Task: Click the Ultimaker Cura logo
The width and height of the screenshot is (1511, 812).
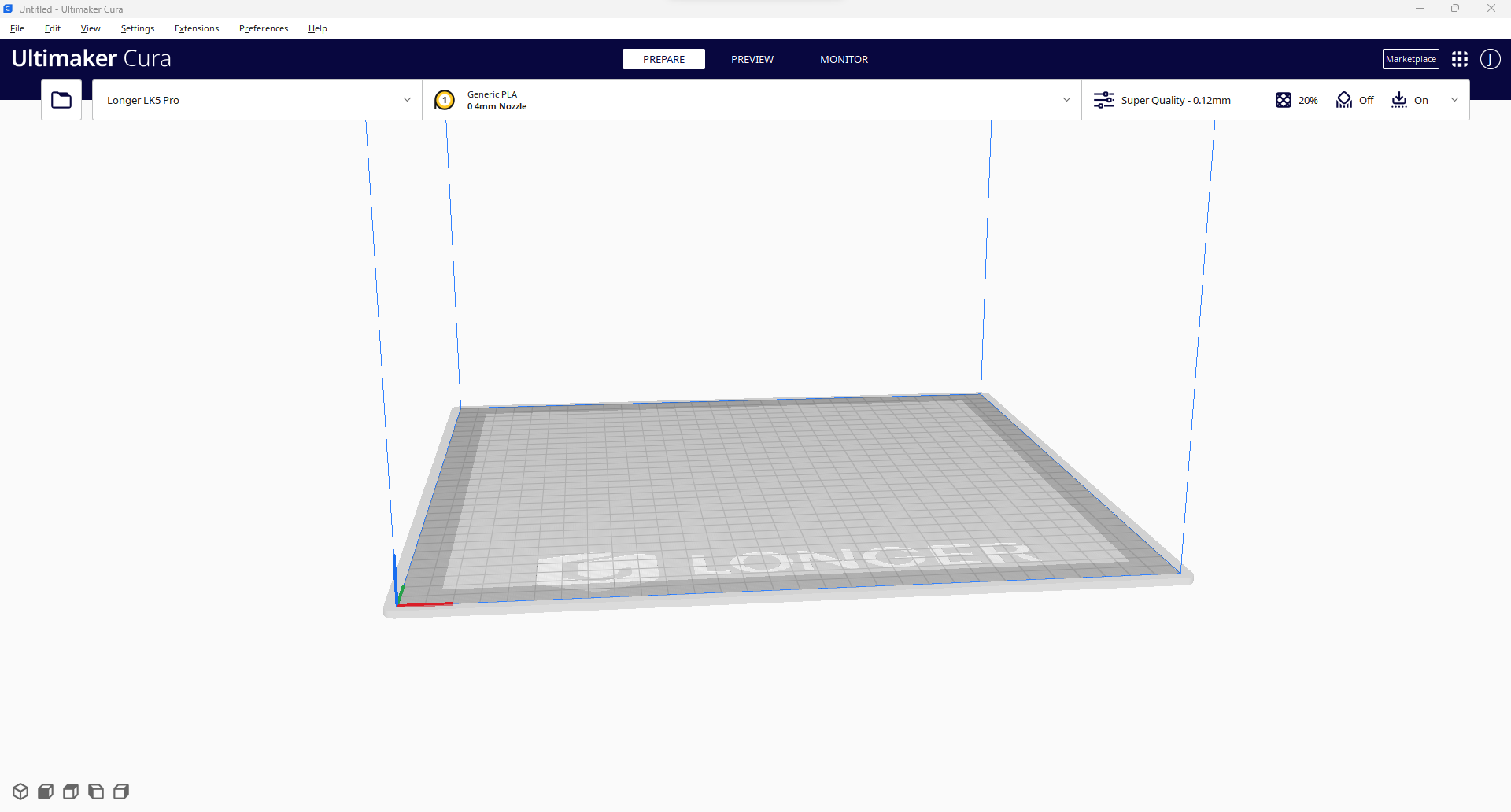Action: pos(91,58)
